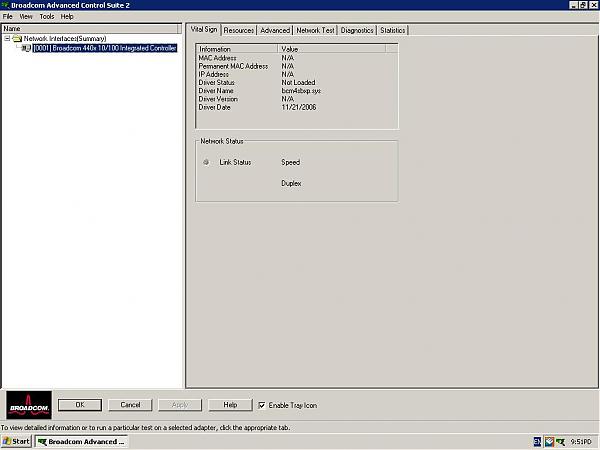Viewport: 600px width, 450px height.
Task: Select Broadcom 440x 10/100 Integrated Controller
Action: [x=105, y=48]
